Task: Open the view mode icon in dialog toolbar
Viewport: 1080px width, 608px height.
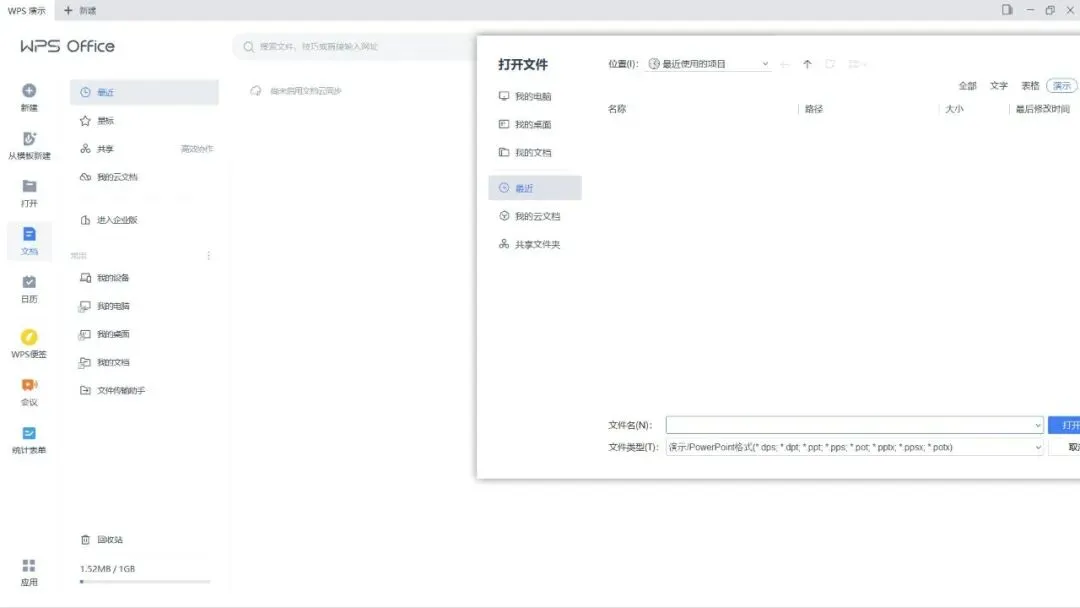Action: click(x=856, y=64)
